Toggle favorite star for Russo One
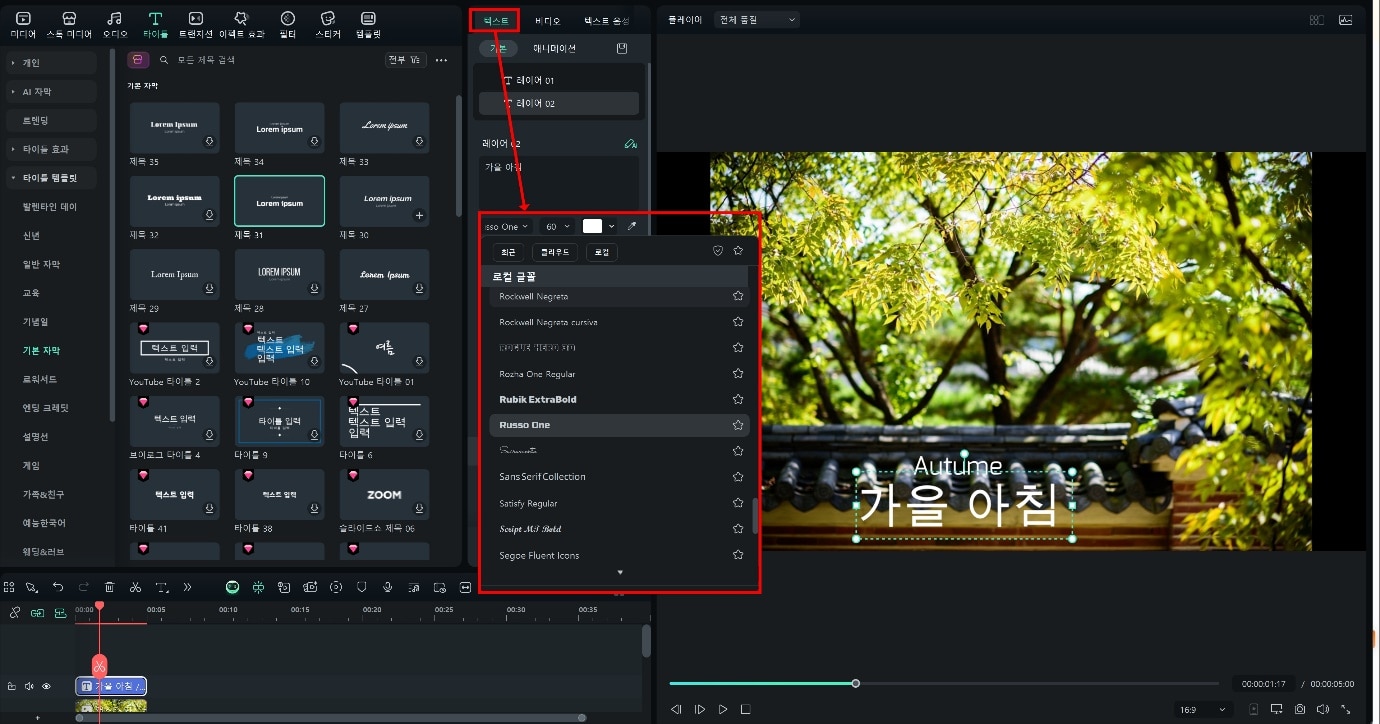This screenshot has height=724, width=1380. [x=738, y=425]
